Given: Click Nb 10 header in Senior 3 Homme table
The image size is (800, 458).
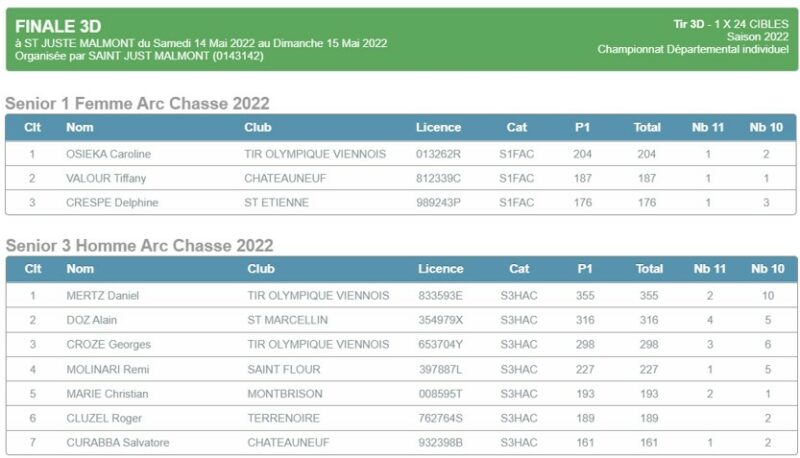Looking at the screenshot, I should [x=767, y=269].
